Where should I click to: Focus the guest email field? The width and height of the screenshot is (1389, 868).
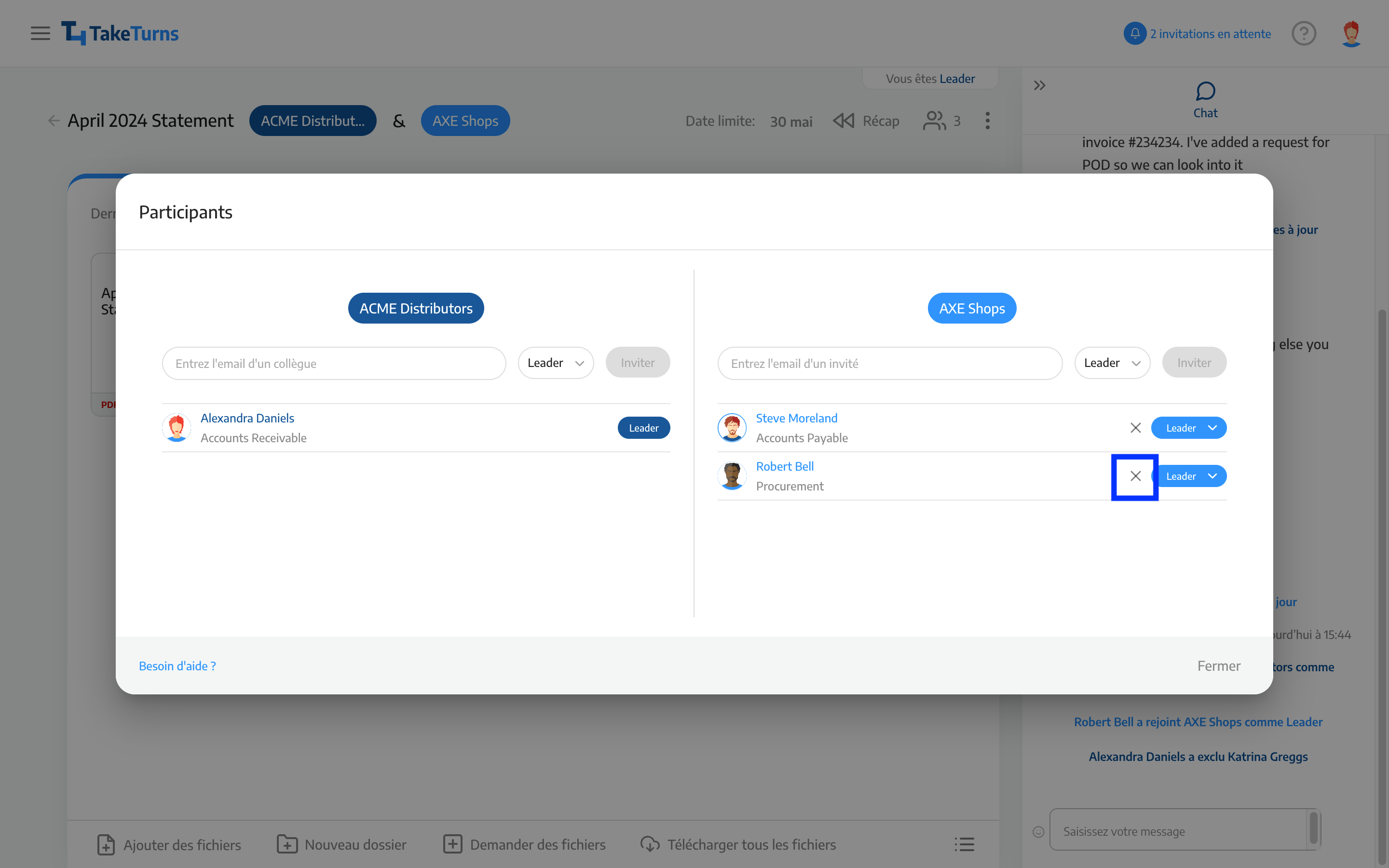890,364
